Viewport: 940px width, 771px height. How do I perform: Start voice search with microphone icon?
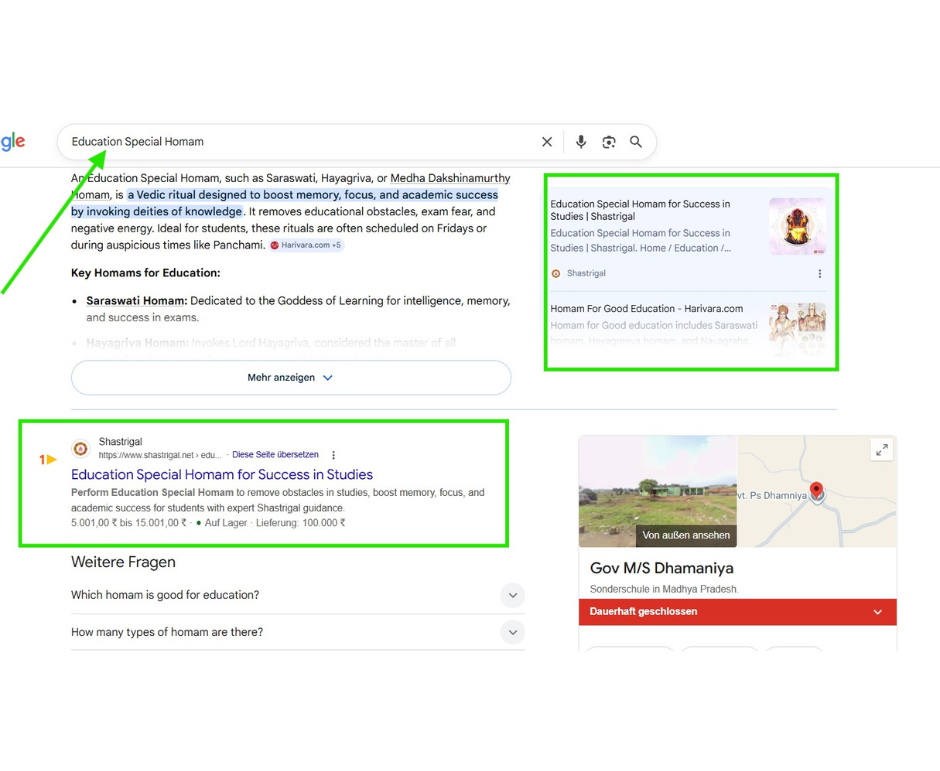pos(581,142)
